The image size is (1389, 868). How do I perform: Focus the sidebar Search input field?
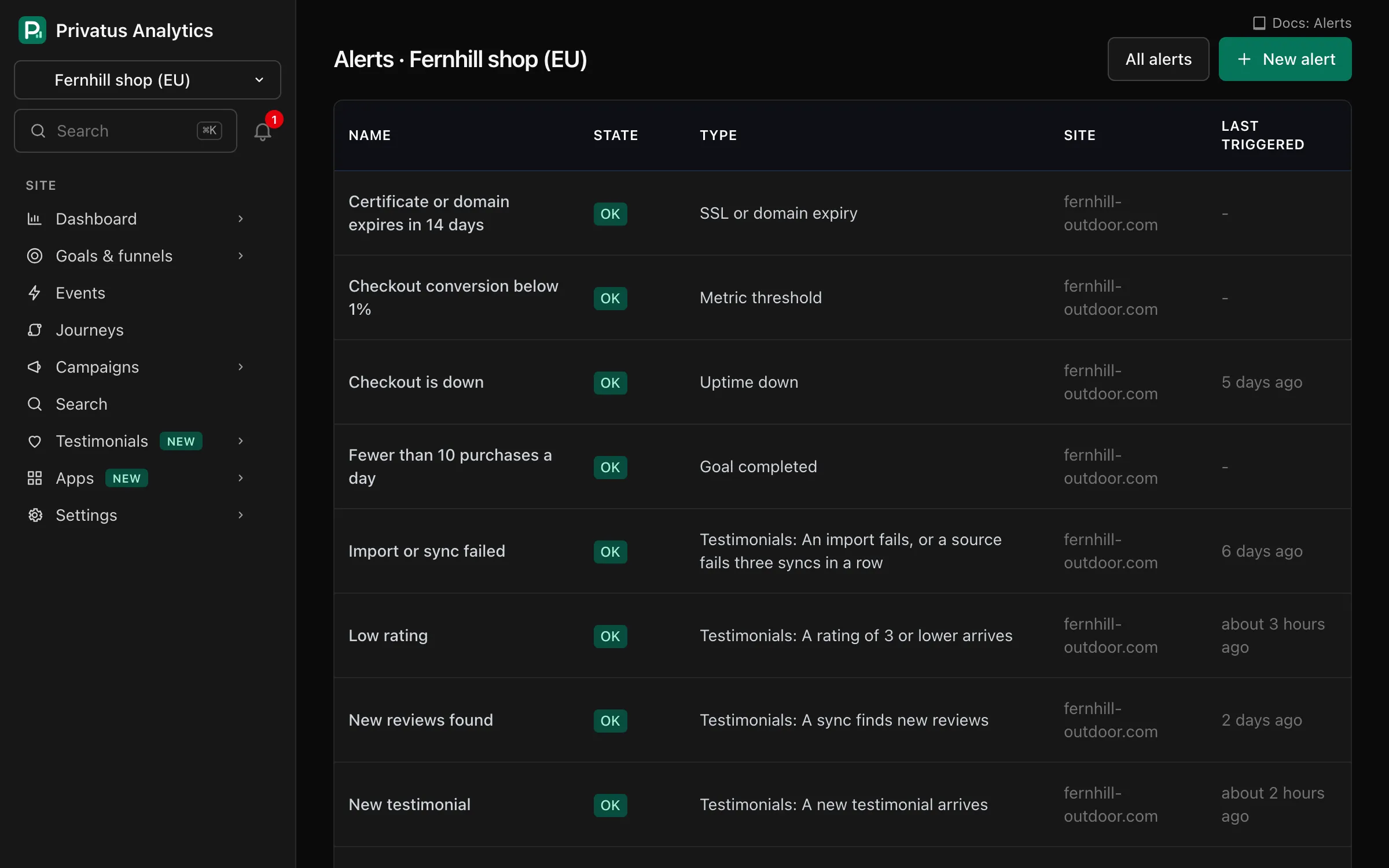tap(126, 131)
